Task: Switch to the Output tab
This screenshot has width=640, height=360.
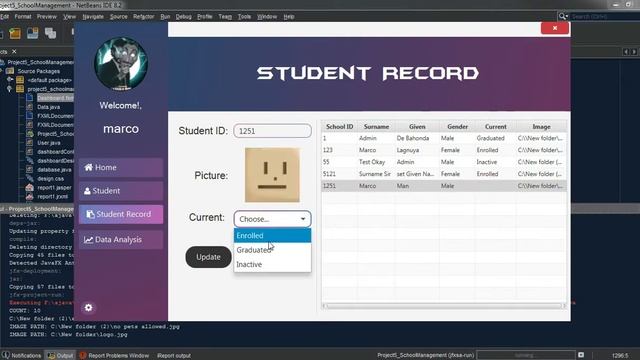Action: coord(60,355)
